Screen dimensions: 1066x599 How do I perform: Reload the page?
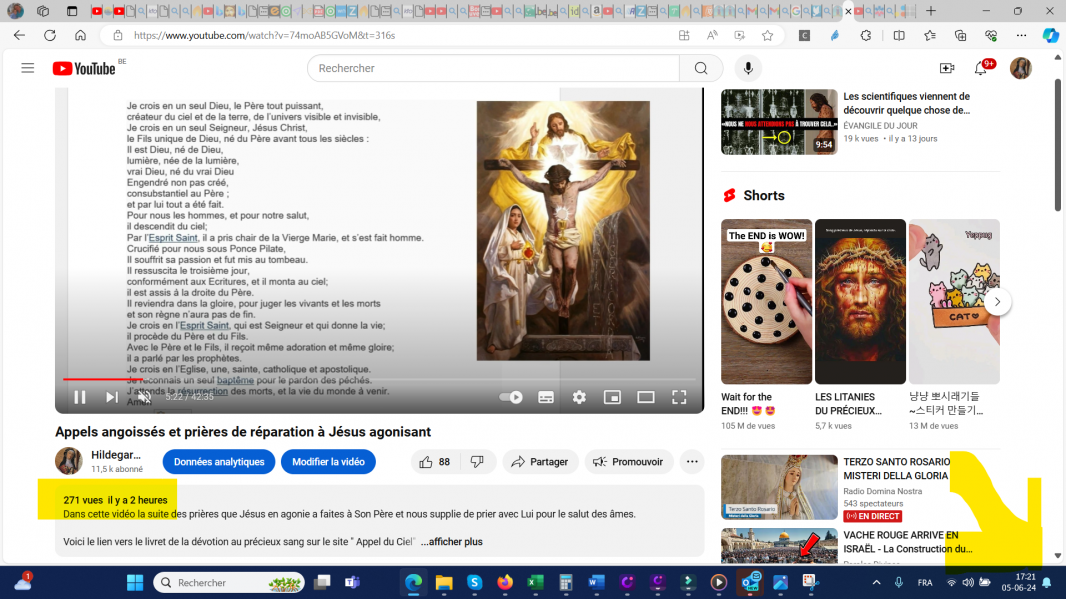(x=50, y=35)
